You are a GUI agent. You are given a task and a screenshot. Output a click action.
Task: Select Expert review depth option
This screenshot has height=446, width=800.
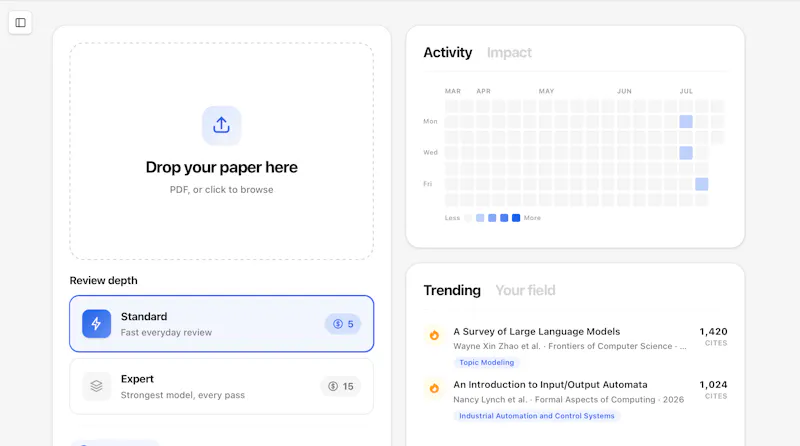221,386
